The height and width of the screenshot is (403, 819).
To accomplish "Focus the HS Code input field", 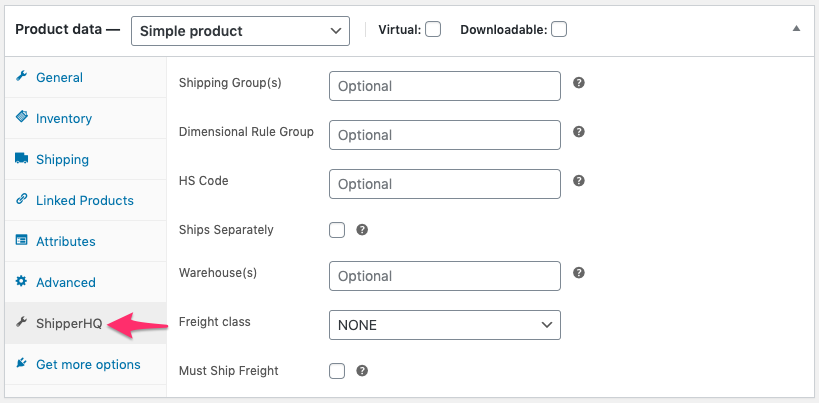I will 444,184.
